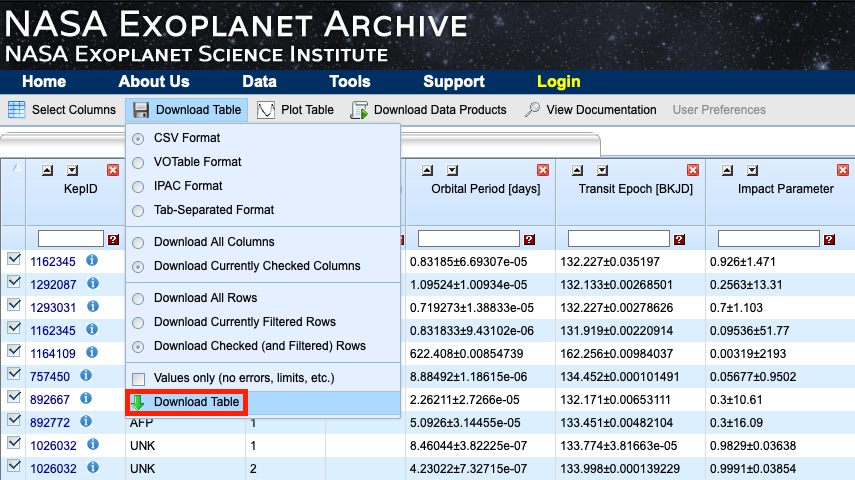Screen dimensions: 855x480
Task: Click the Plot Table chart icon
Action: point(266,110)
